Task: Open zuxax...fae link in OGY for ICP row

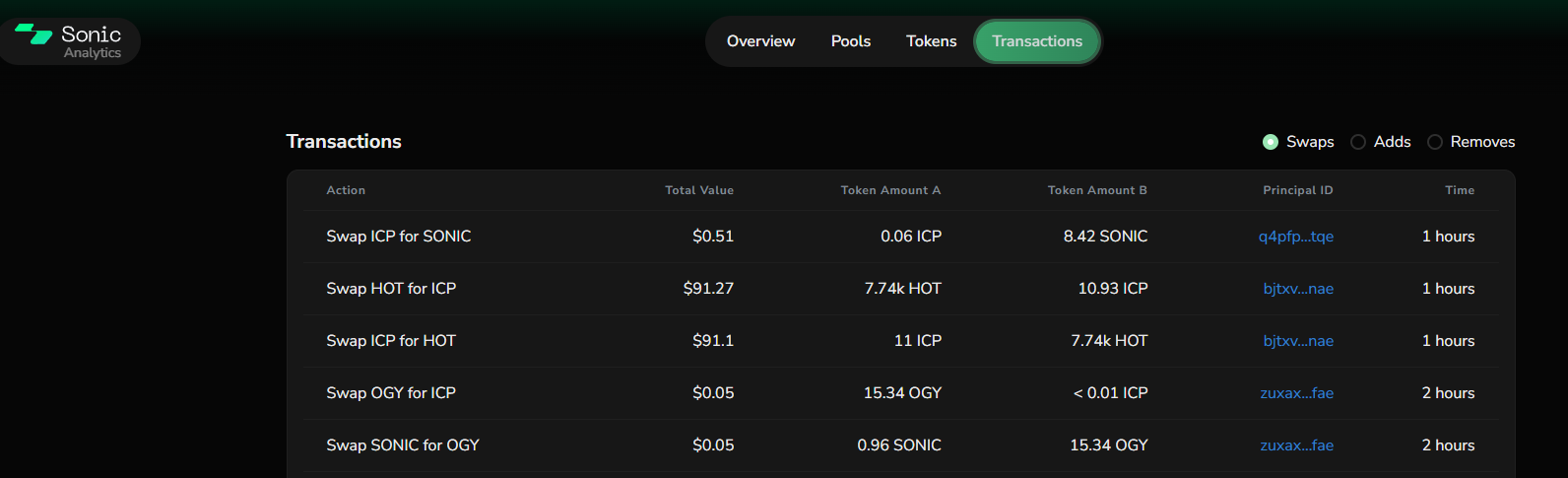Action: point(1296,393)
